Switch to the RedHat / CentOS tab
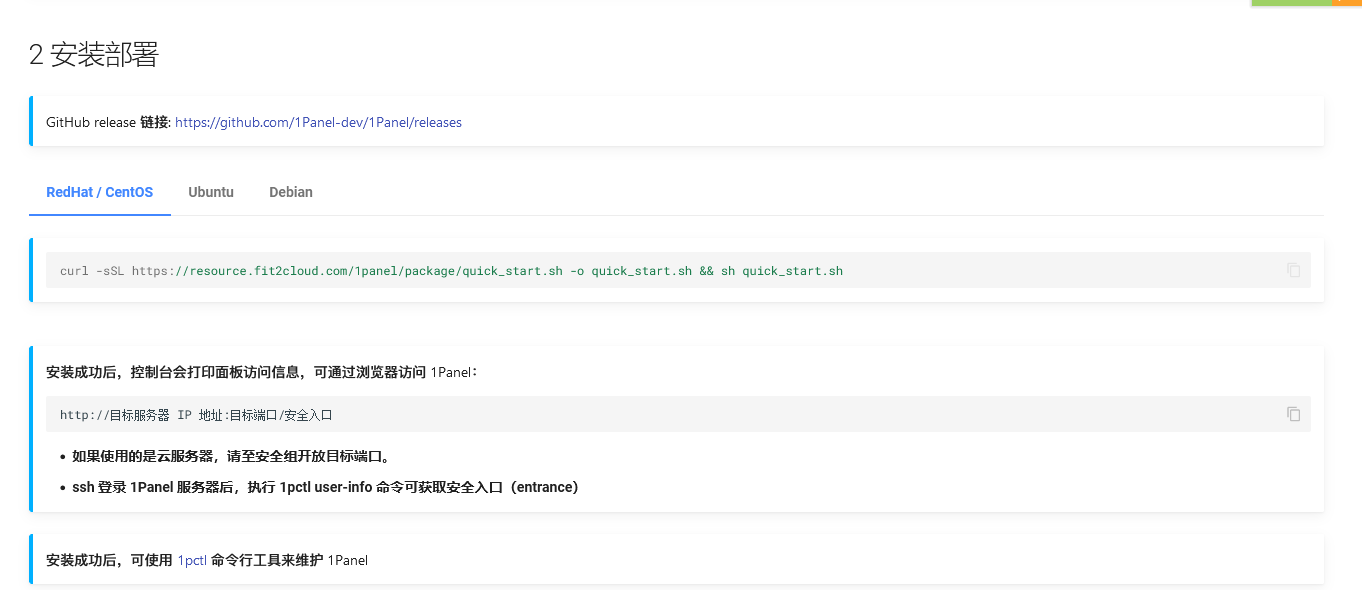The image size is (1362, 590). click(100, 192)
